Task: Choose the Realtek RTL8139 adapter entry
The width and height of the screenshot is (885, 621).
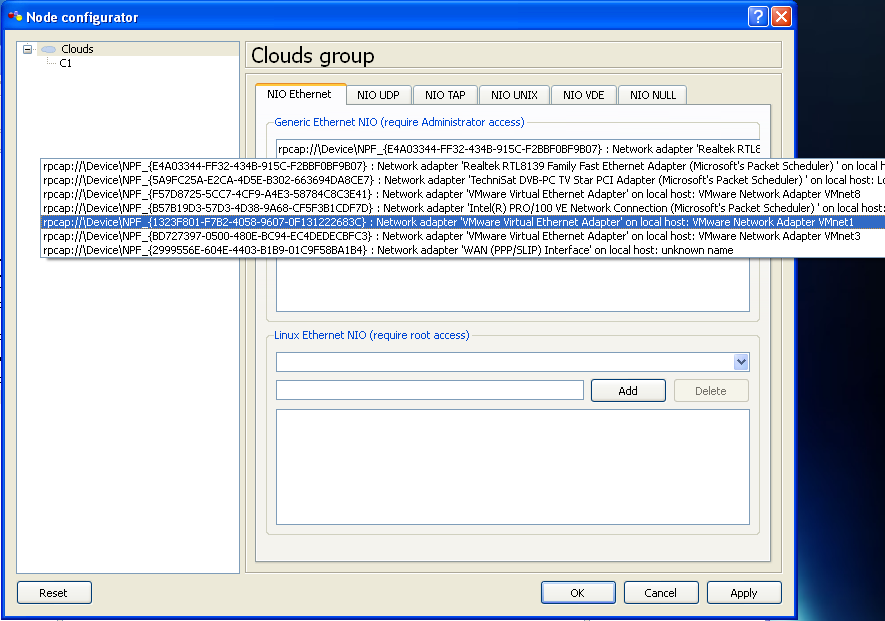Action: pyautogui.click(x=463, y=166)
